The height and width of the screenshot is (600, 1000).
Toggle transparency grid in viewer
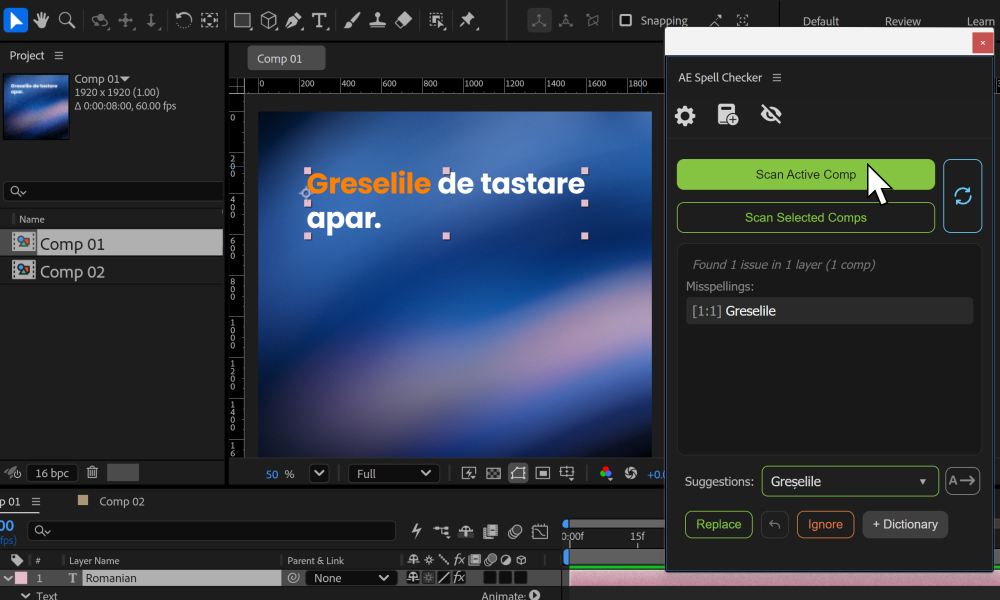point(493,473)
